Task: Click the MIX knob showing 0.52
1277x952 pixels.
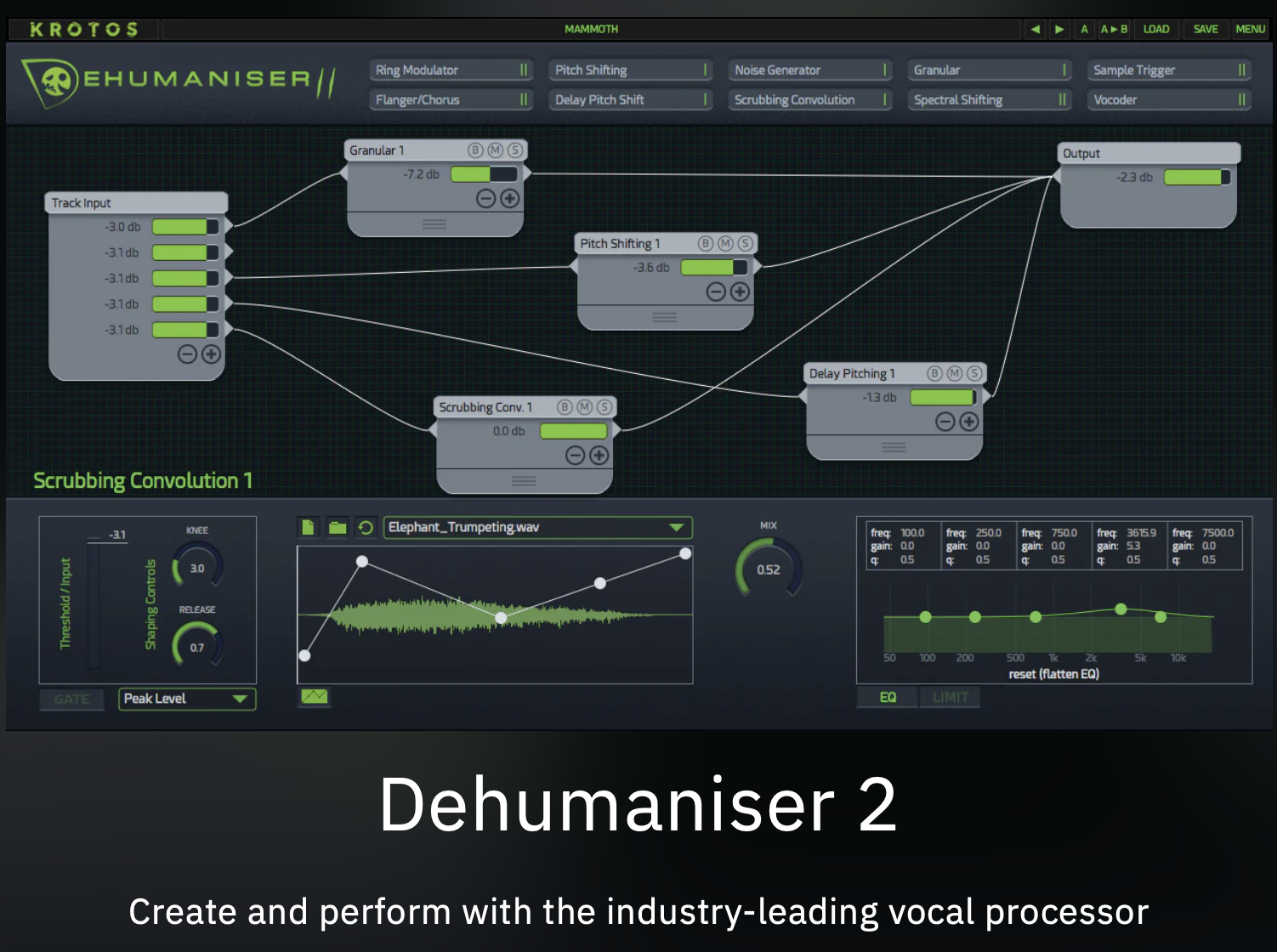Action: [x=769, y=569]
